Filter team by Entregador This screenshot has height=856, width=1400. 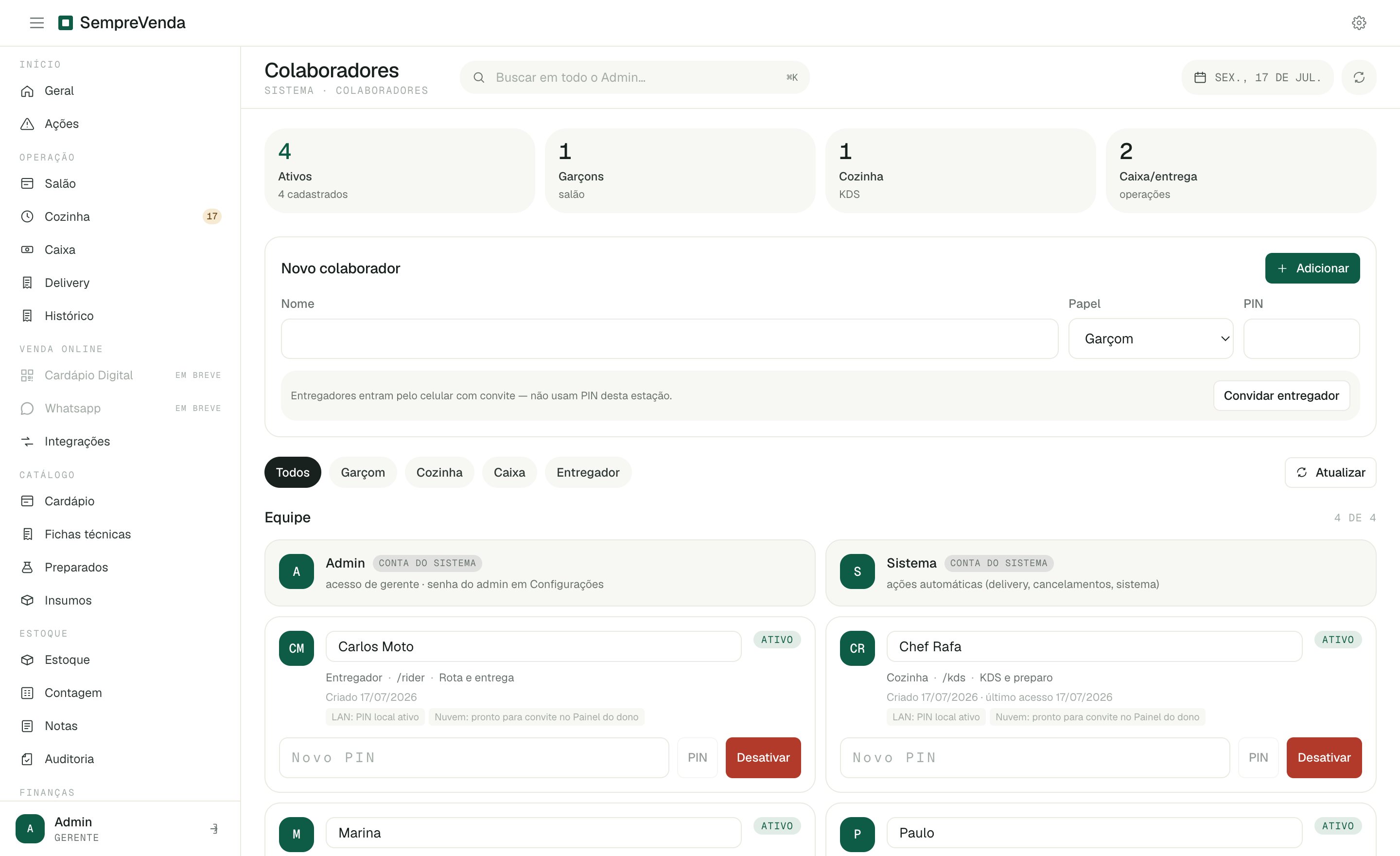(x=588, y=472)
